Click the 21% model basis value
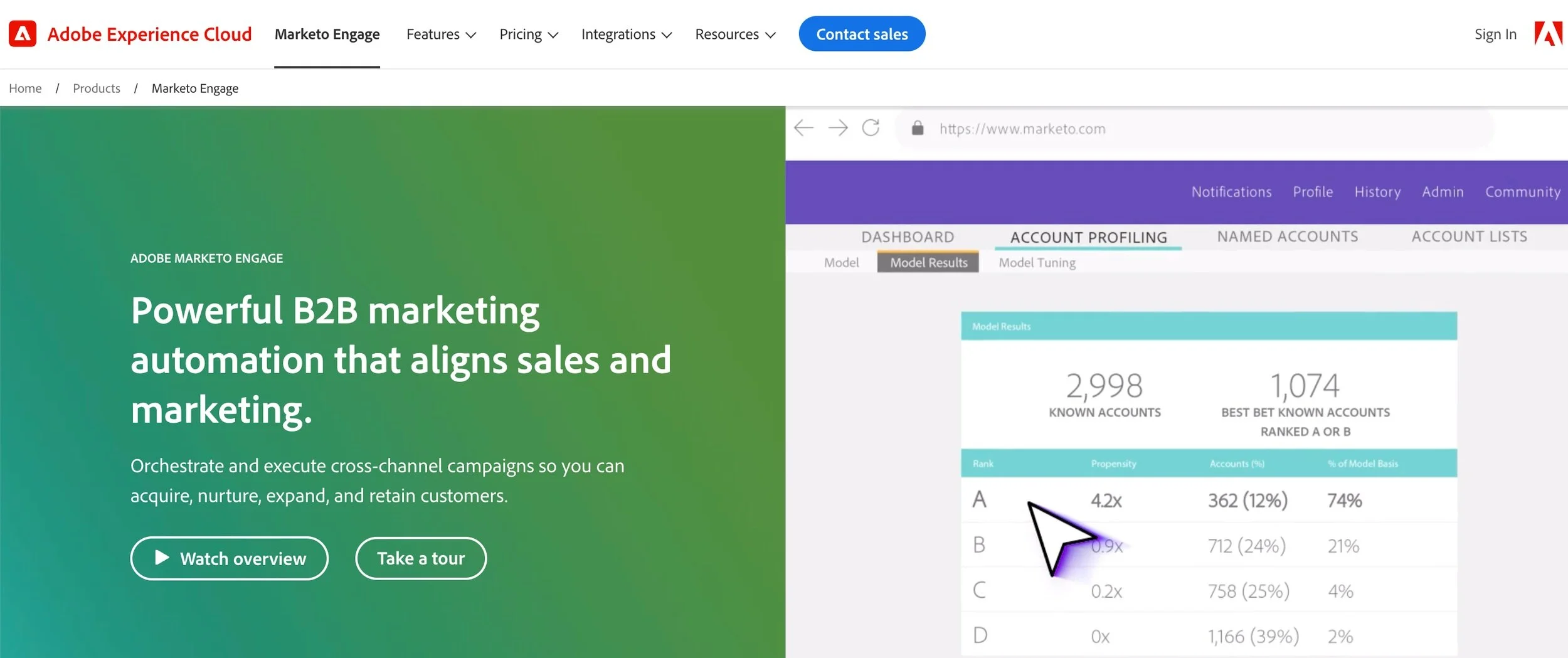Viewport: 1568px width, 658px height. coord(1343,546)
